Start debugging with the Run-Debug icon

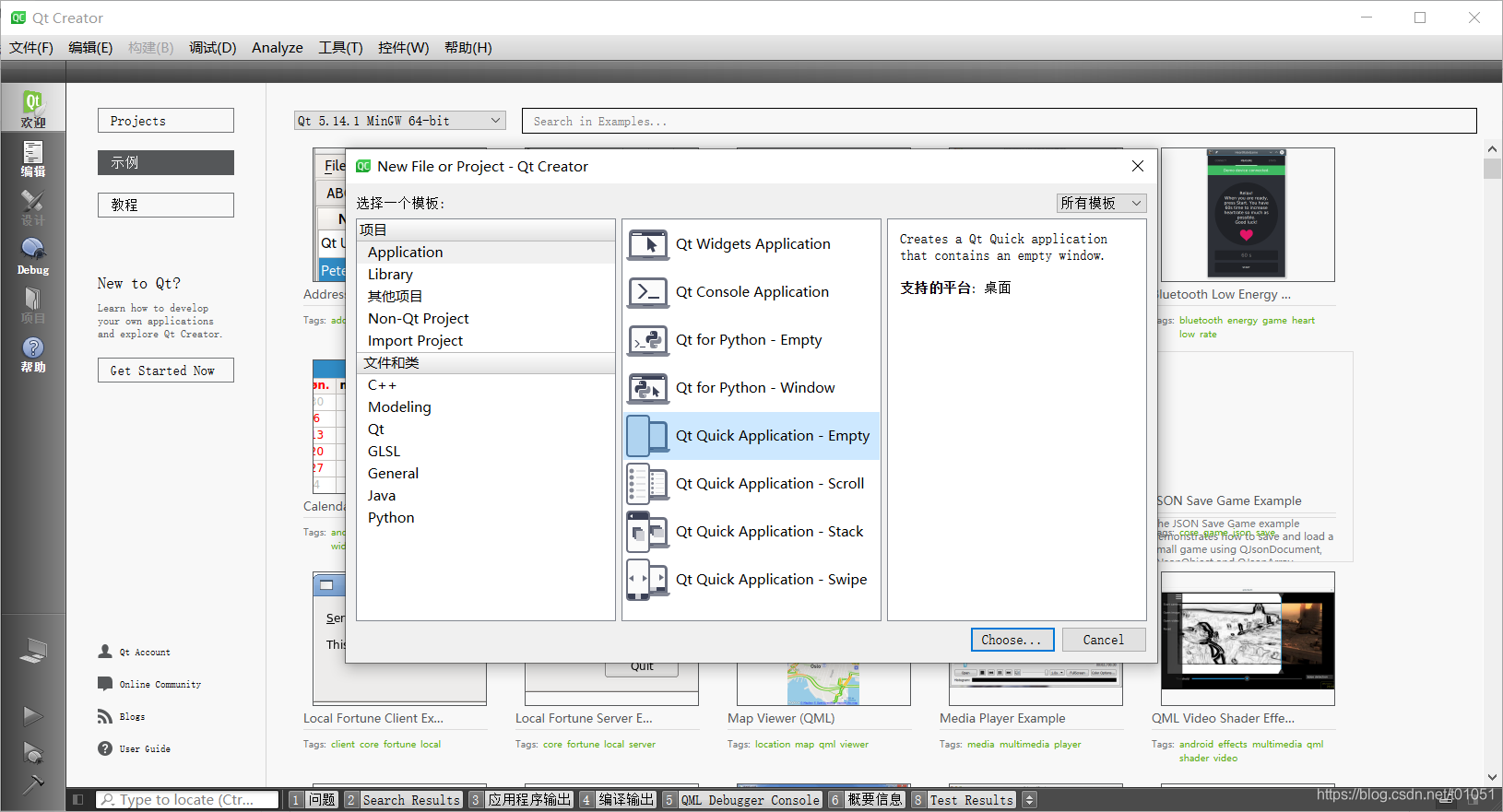pyautogui.click(x=33, y=752)
